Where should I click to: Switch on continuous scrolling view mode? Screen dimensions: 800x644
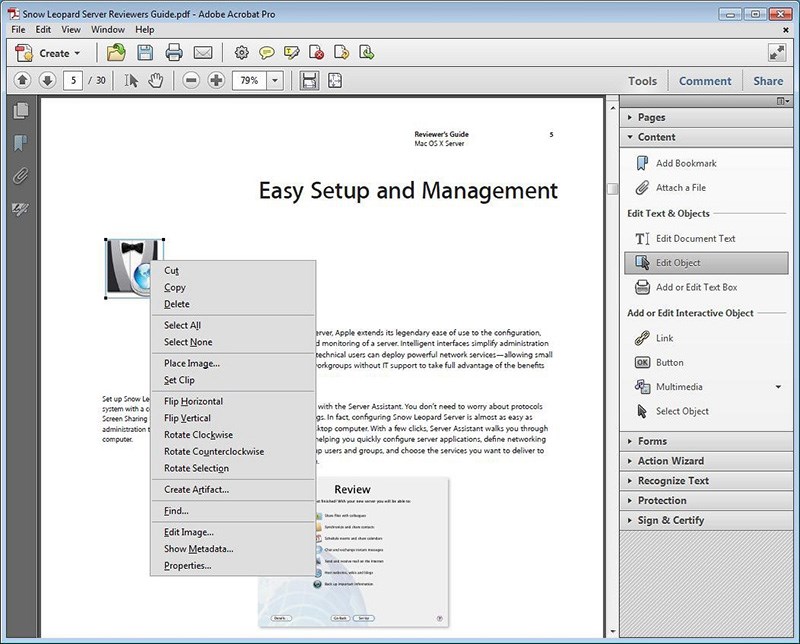(334, 80)
